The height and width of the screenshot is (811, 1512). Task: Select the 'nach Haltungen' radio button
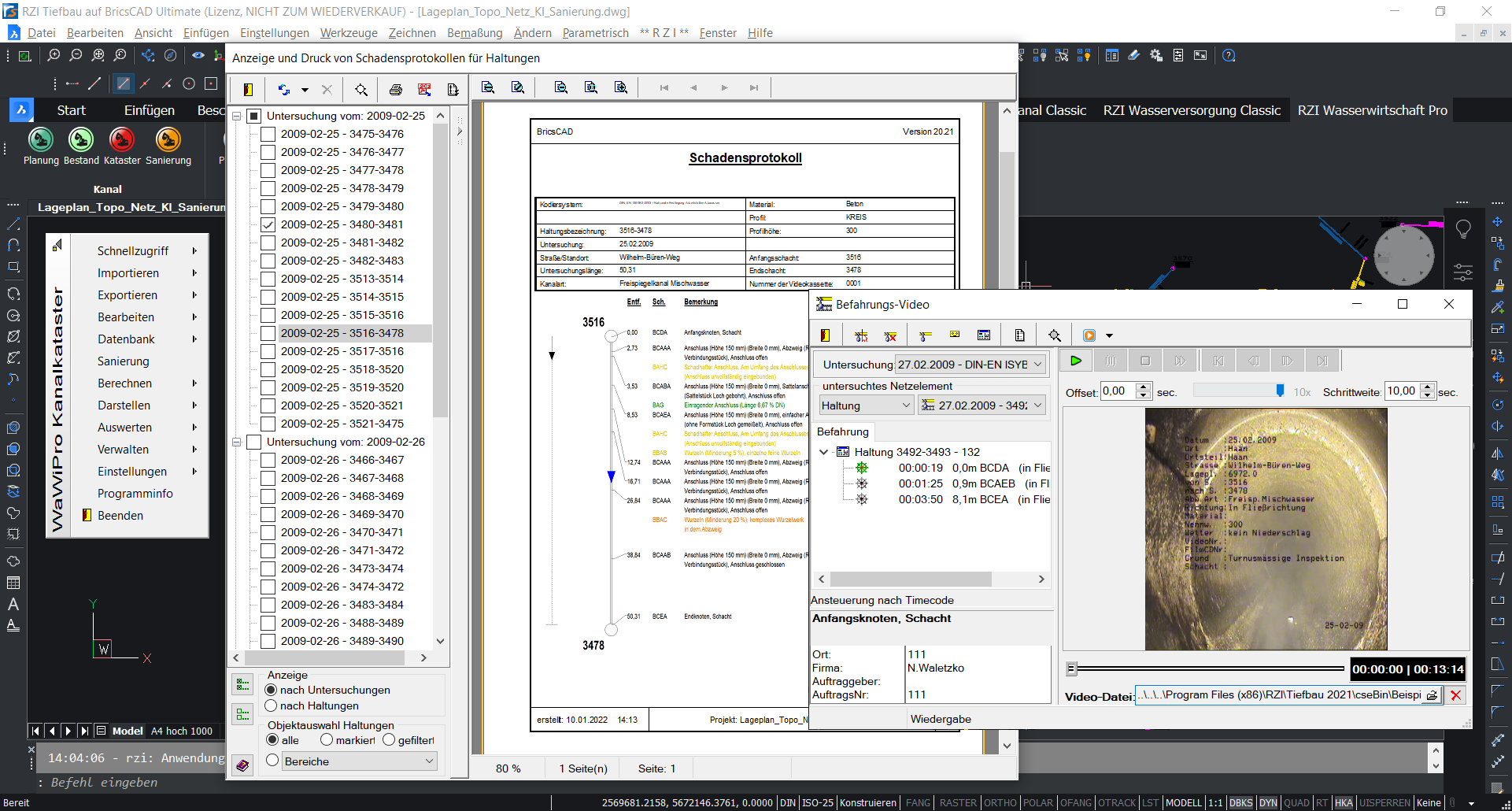point(272,705)
